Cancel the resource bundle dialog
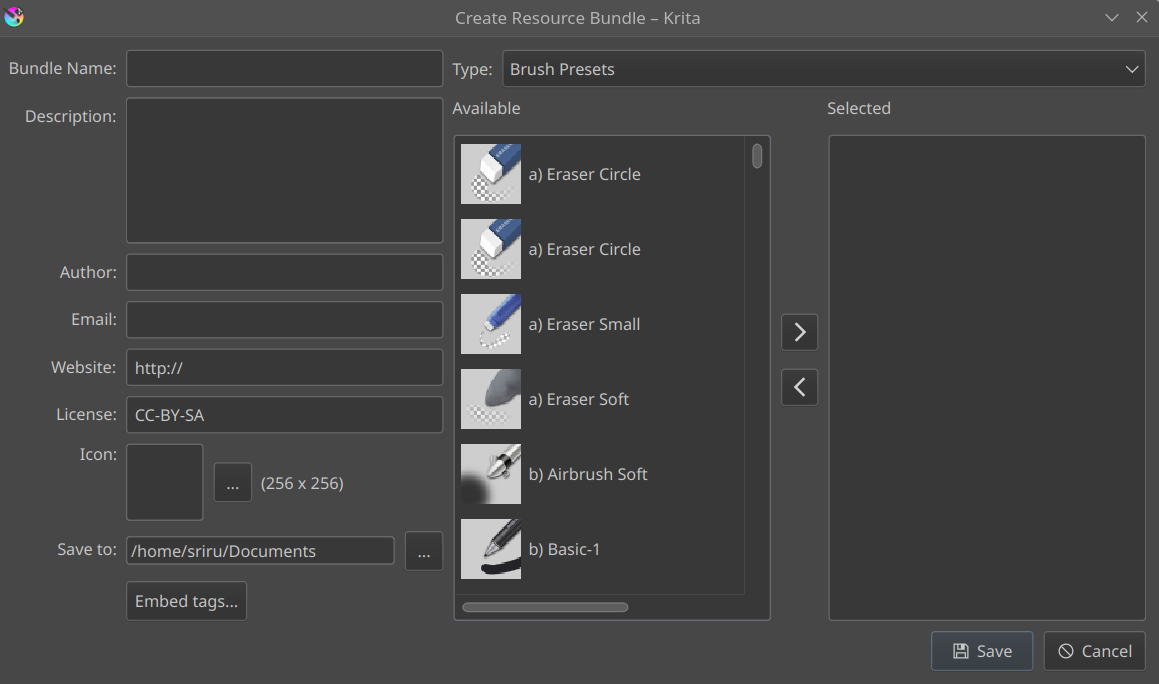 point(1094,651)
